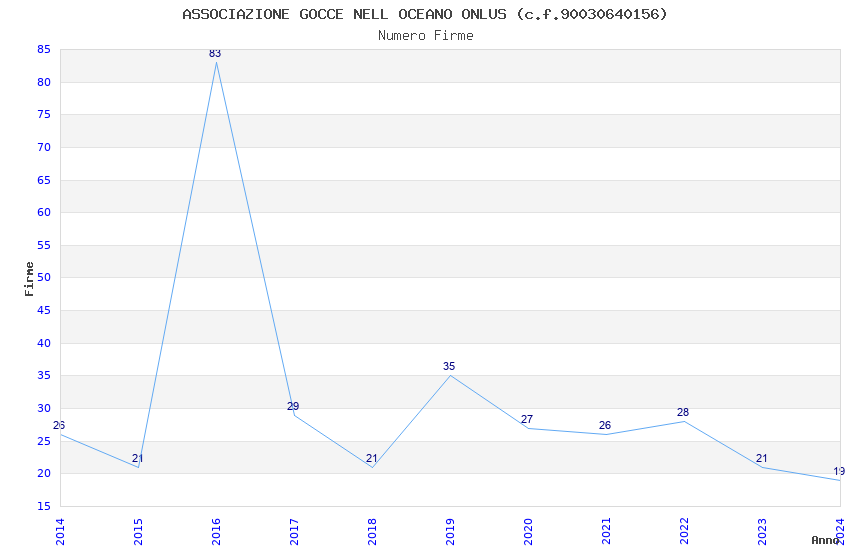Click x-axis year 2016
Image resolution: width=850 pixels, height=550 pixels.
pos(216,532)
